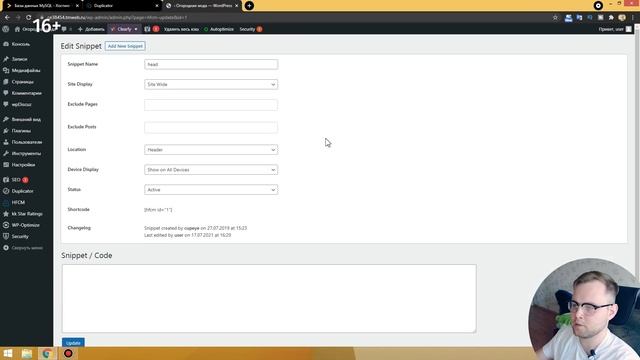
Task: Switch to the Duplicator browser tab
Action: (x=120, y=6)
